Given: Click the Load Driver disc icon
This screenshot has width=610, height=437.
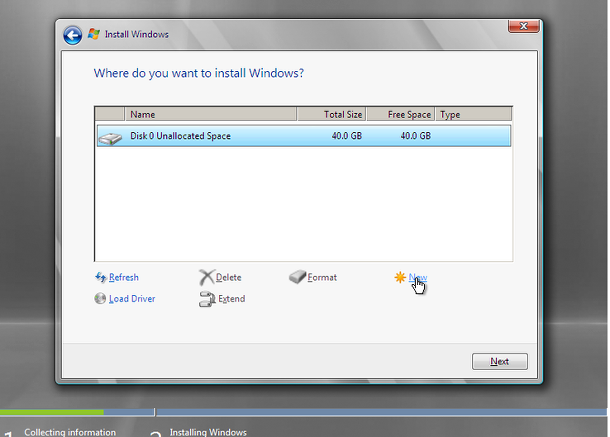Looking at the screenshot, I should click(100, 298).
